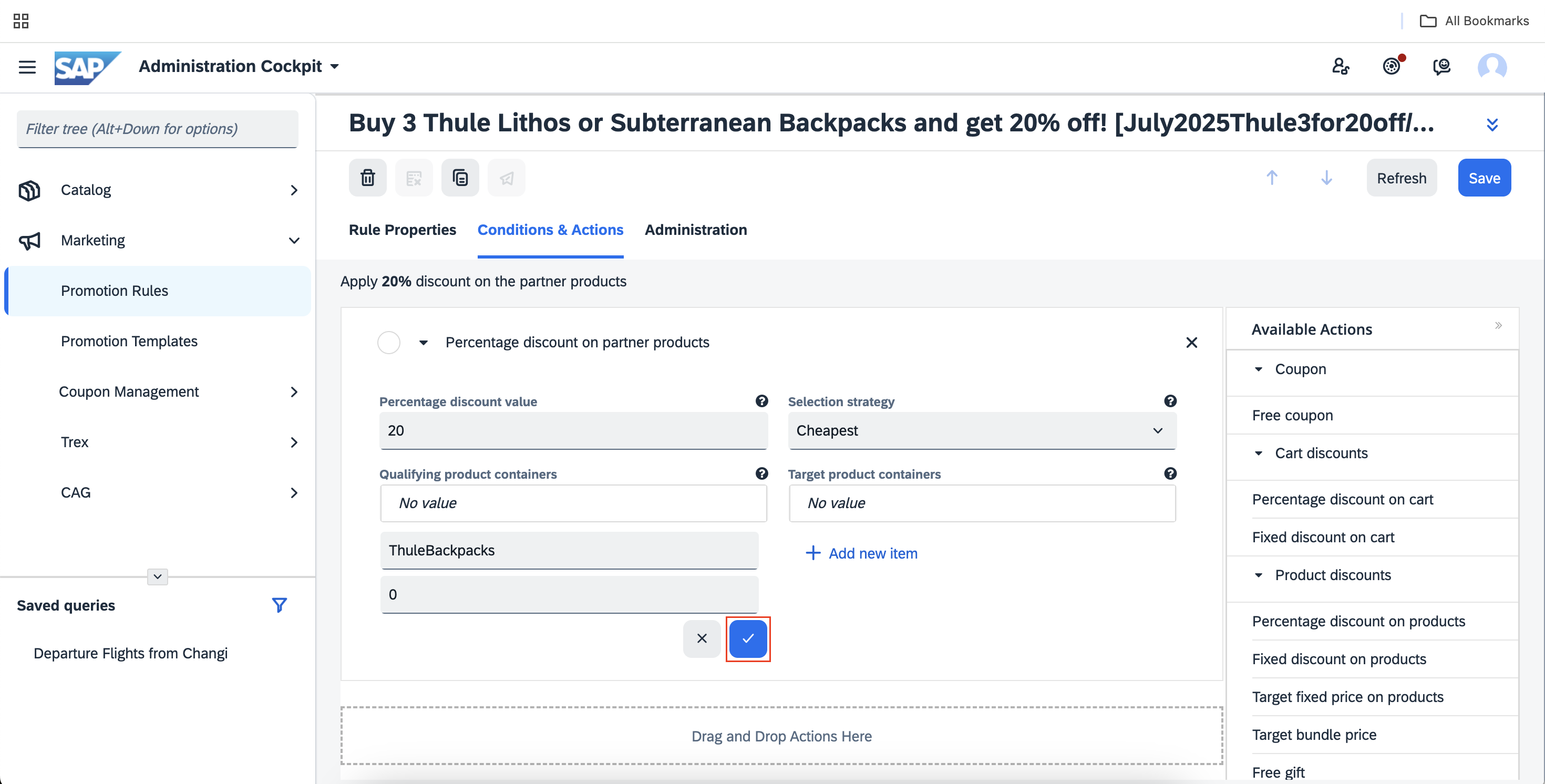
Task: Collapse the Product discounts group
Action: (1258, 575)
